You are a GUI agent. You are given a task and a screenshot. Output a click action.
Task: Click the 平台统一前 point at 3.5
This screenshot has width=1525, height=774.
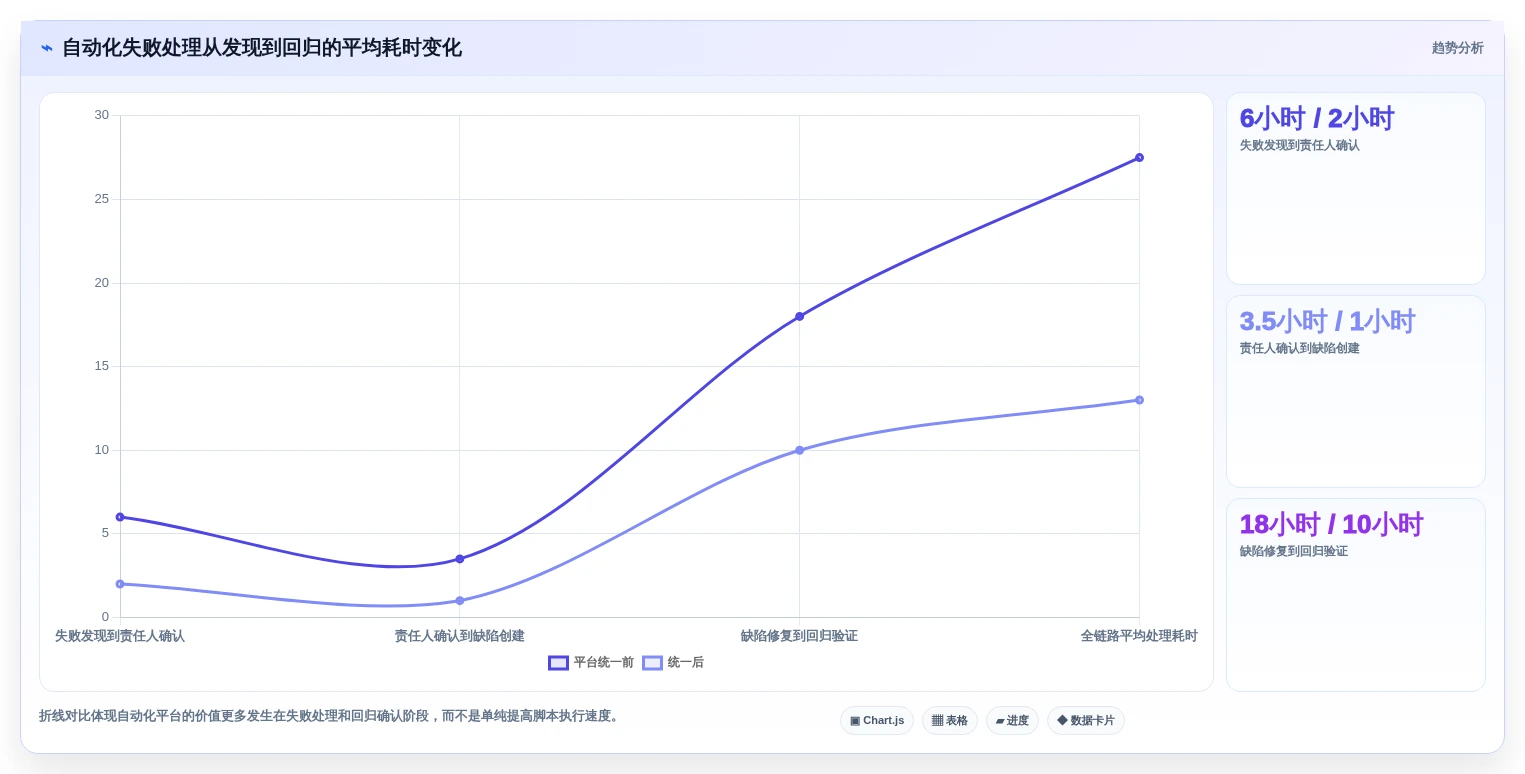[460, 559]
